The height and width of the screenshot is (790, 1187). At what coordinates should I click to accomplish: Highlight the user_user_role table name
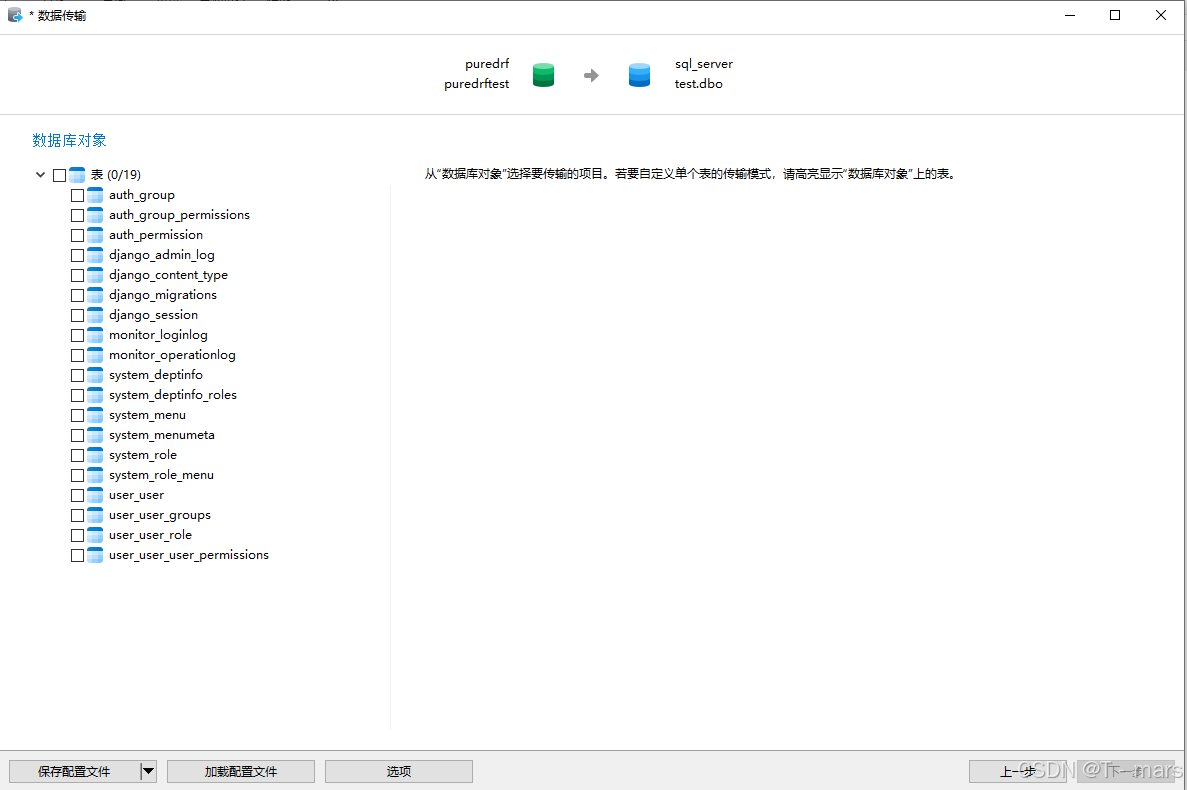pos(151,535)
